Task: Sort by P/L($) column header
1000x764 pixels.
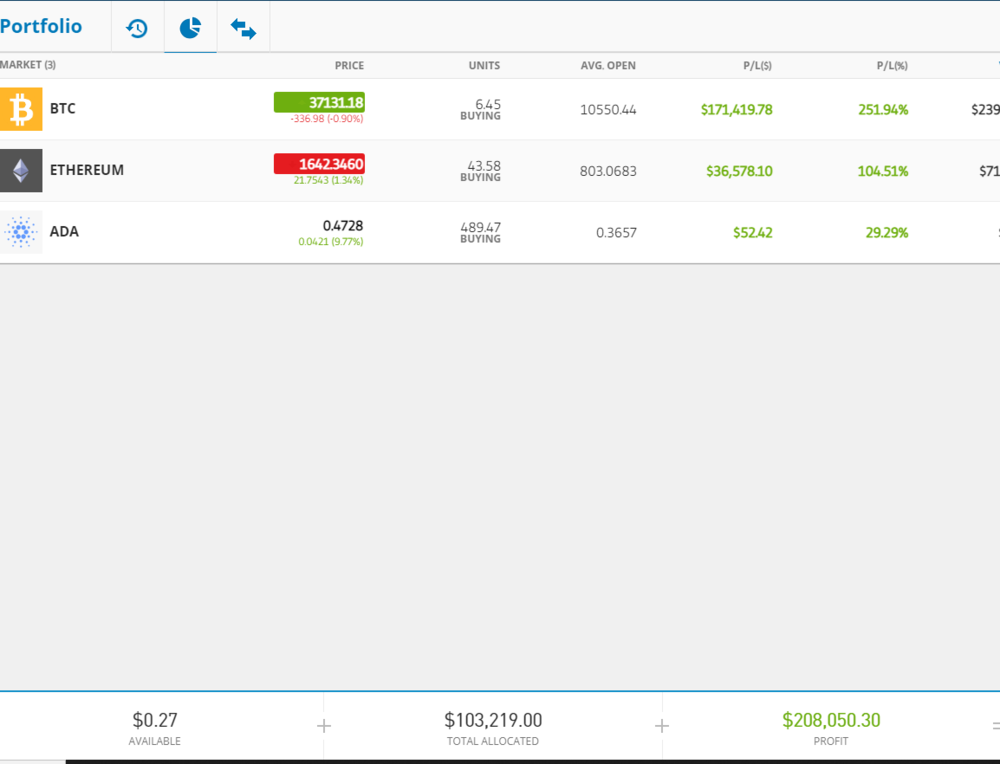Action: (x=756, y=66)
